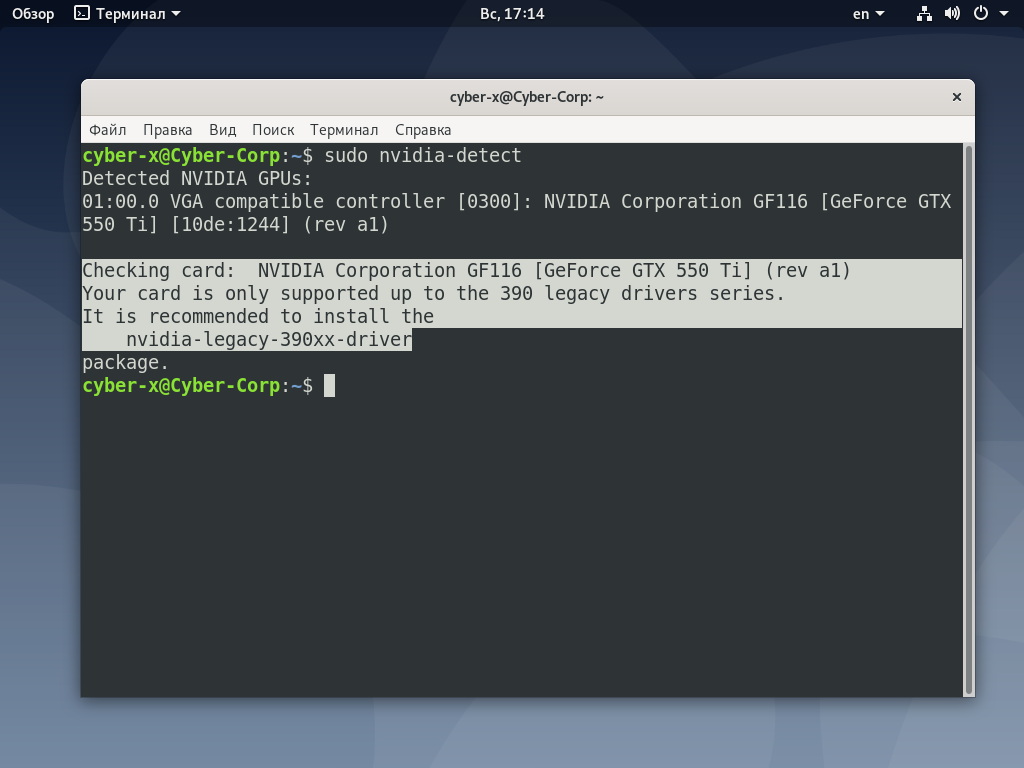Click the '01:00.0 VGA compatible controller' text
The width and height of the screenshot is (1024, 768).
tap(263, 201)
